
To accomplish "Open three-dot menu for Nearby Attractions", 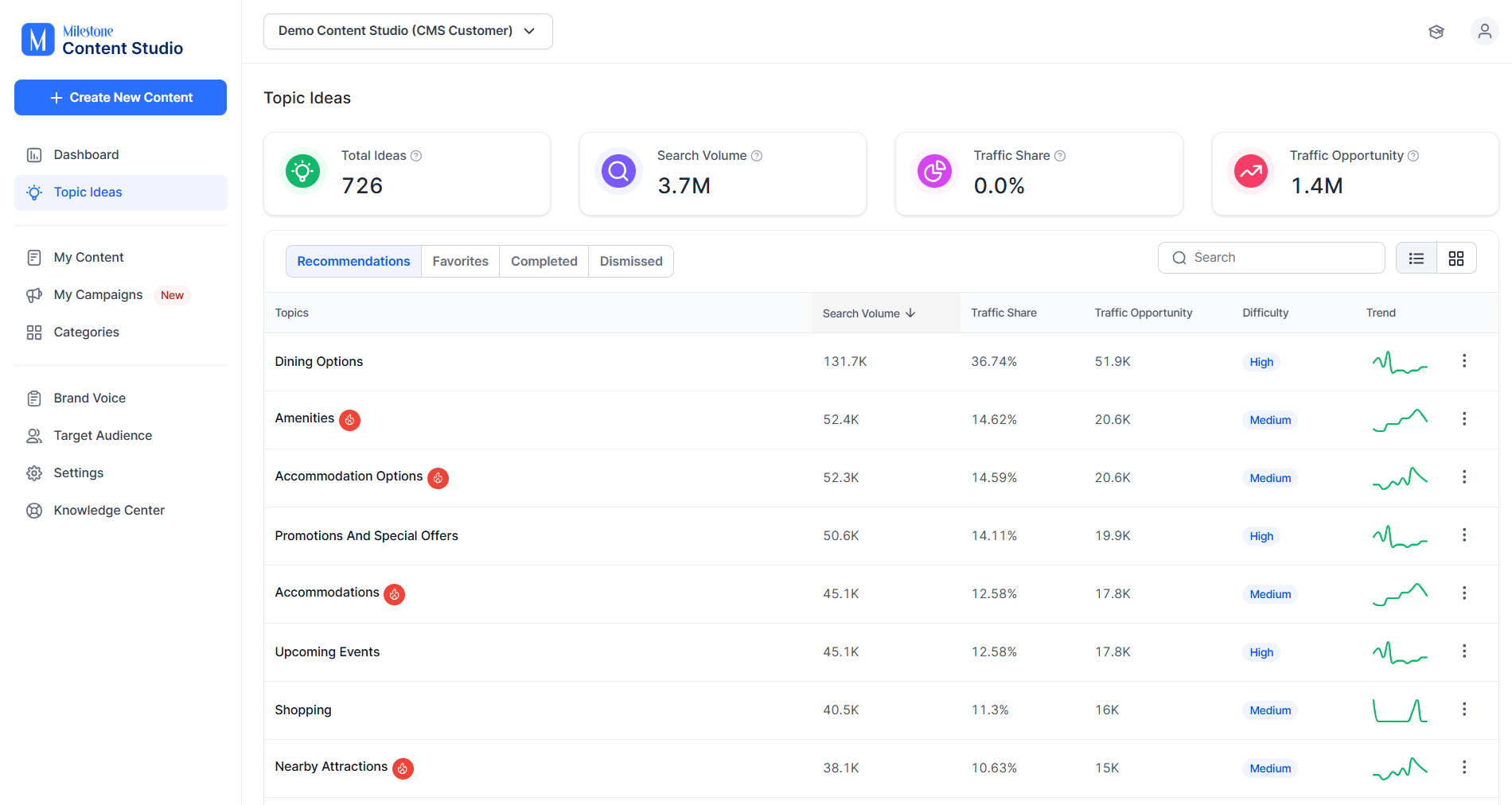I will (x=1464, y=768).
